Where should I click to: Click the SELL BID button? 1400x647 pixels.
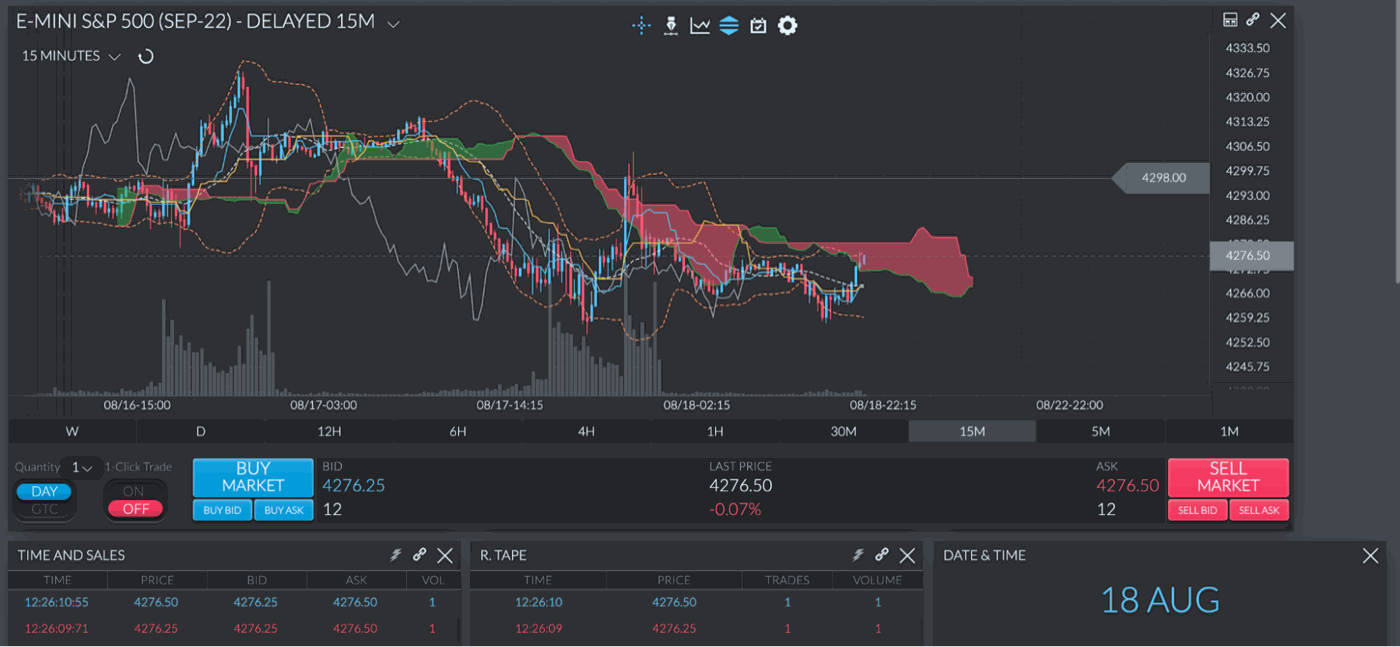(x=1197, y=510)
